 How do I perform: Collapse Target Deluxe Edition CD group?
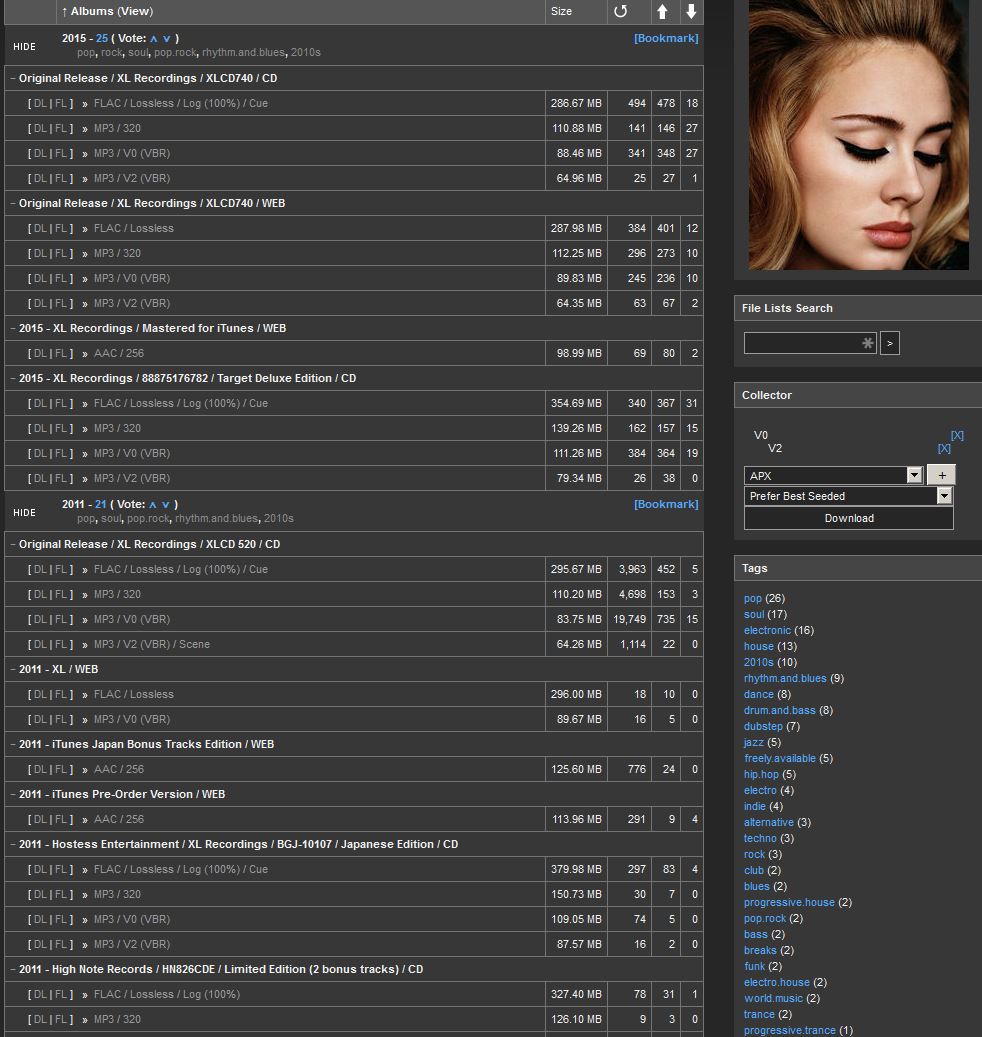13,378
